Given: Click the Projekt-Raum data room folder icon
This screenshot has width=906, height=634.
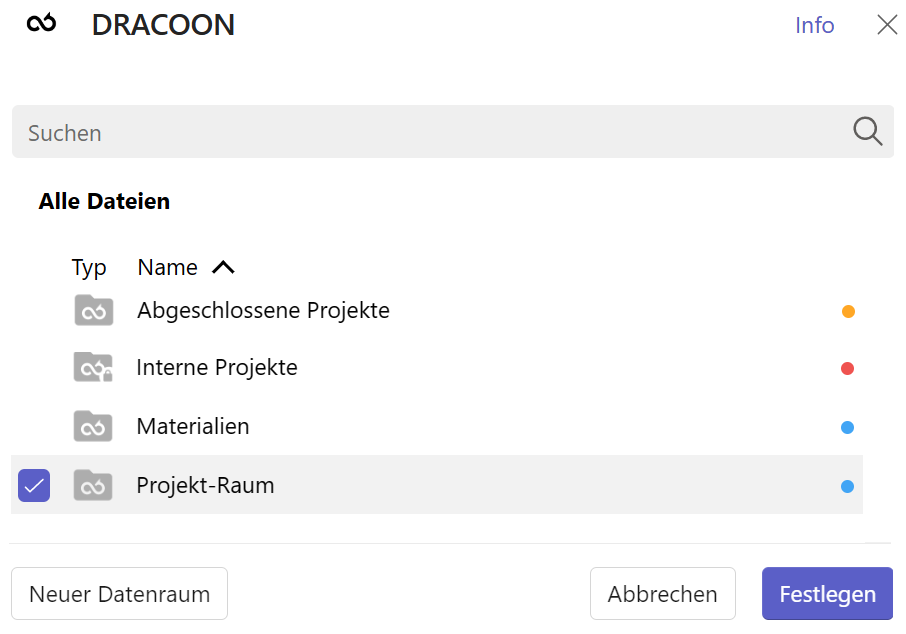Looking at the screenshot, I should tap(93, 485).
